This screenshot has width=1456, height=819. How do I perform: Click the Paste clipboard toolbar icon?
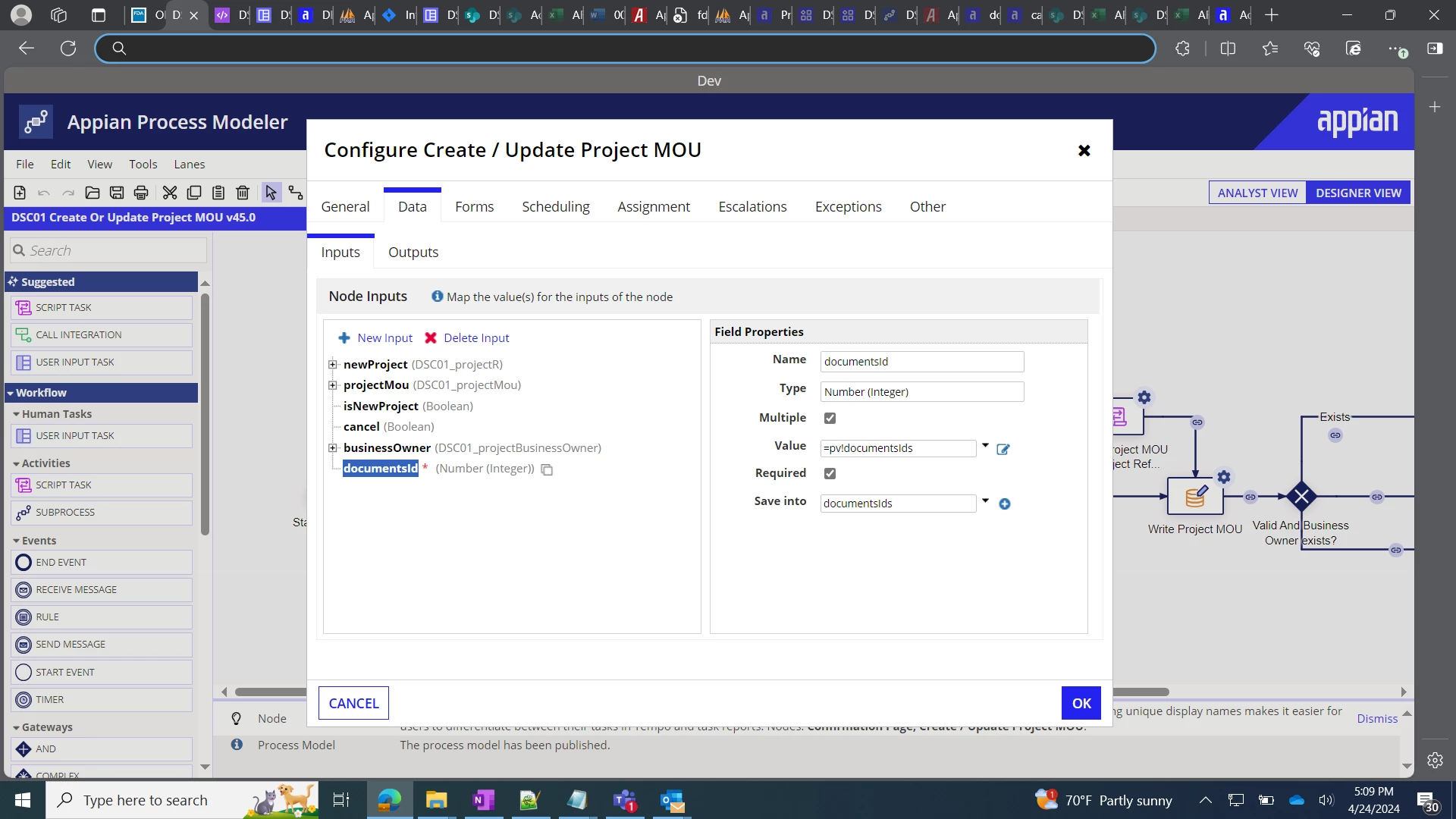tap(218, 193)
